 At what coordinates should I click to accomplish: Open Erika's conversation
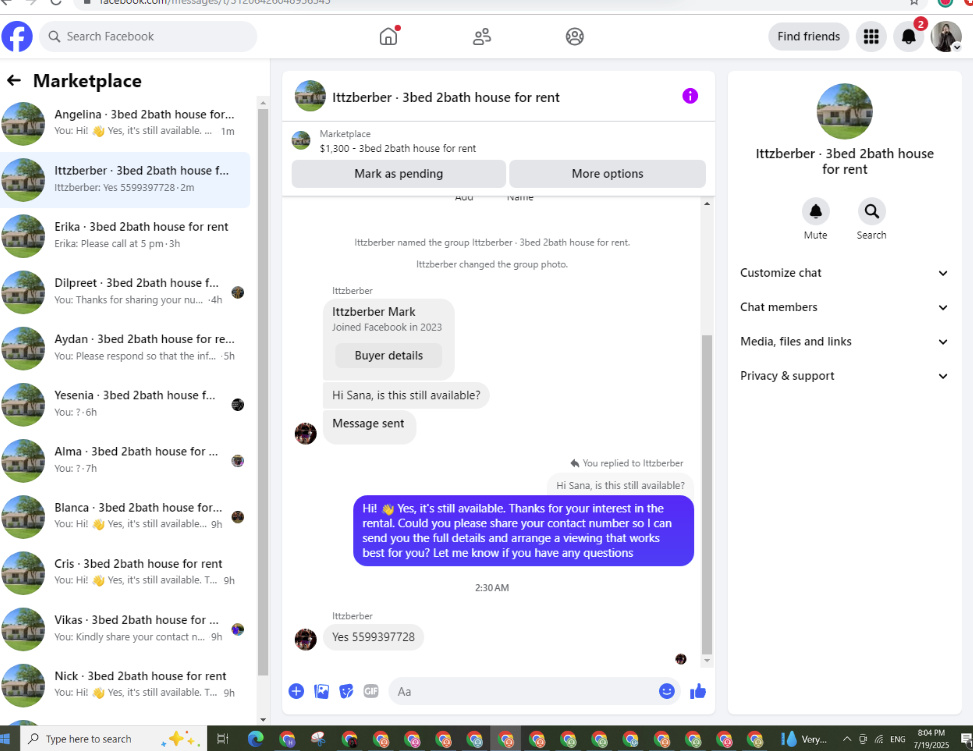tap(125, 236)
